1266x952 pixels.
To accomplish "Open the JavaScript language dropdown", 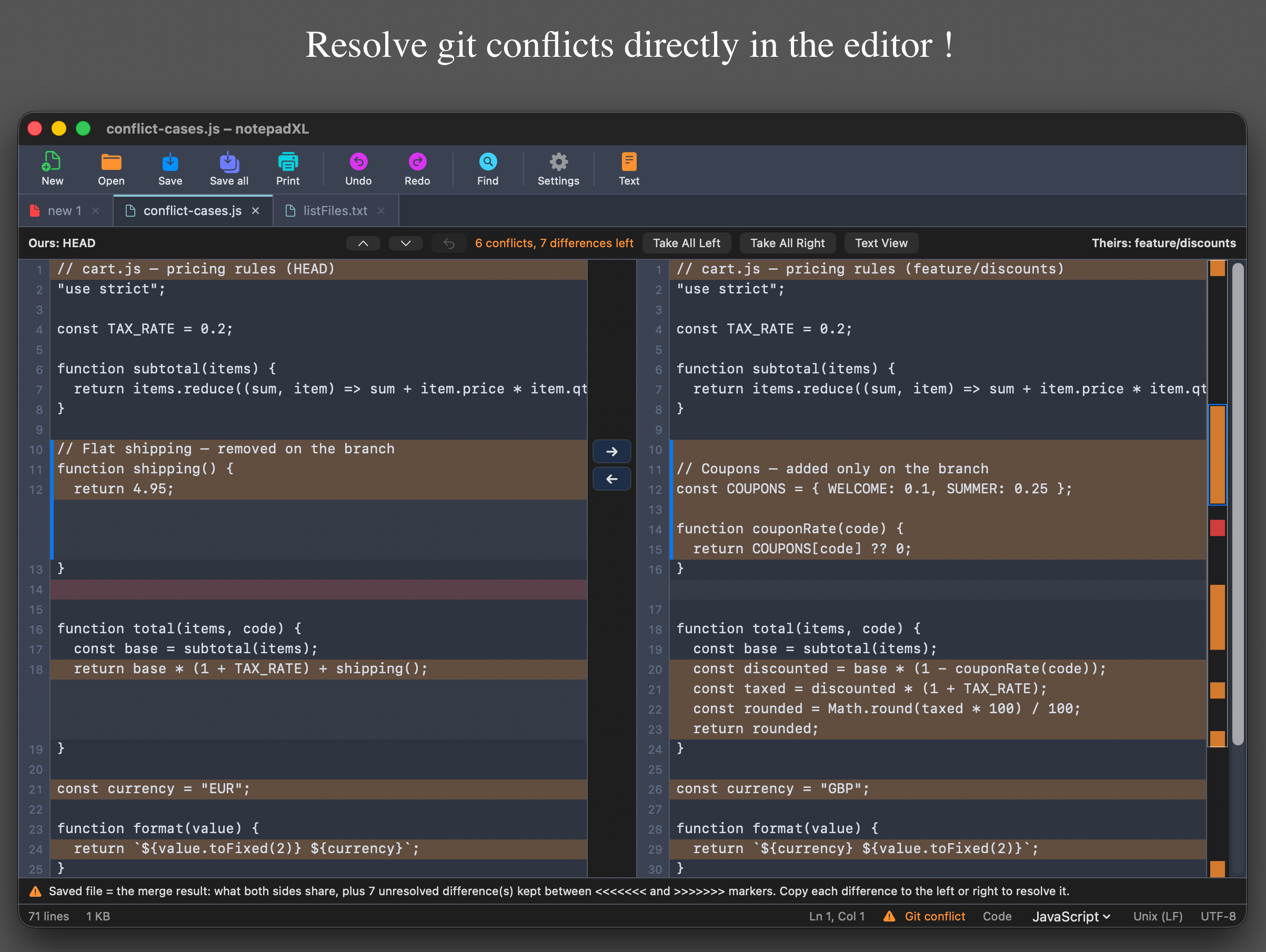I will 1071,917.
